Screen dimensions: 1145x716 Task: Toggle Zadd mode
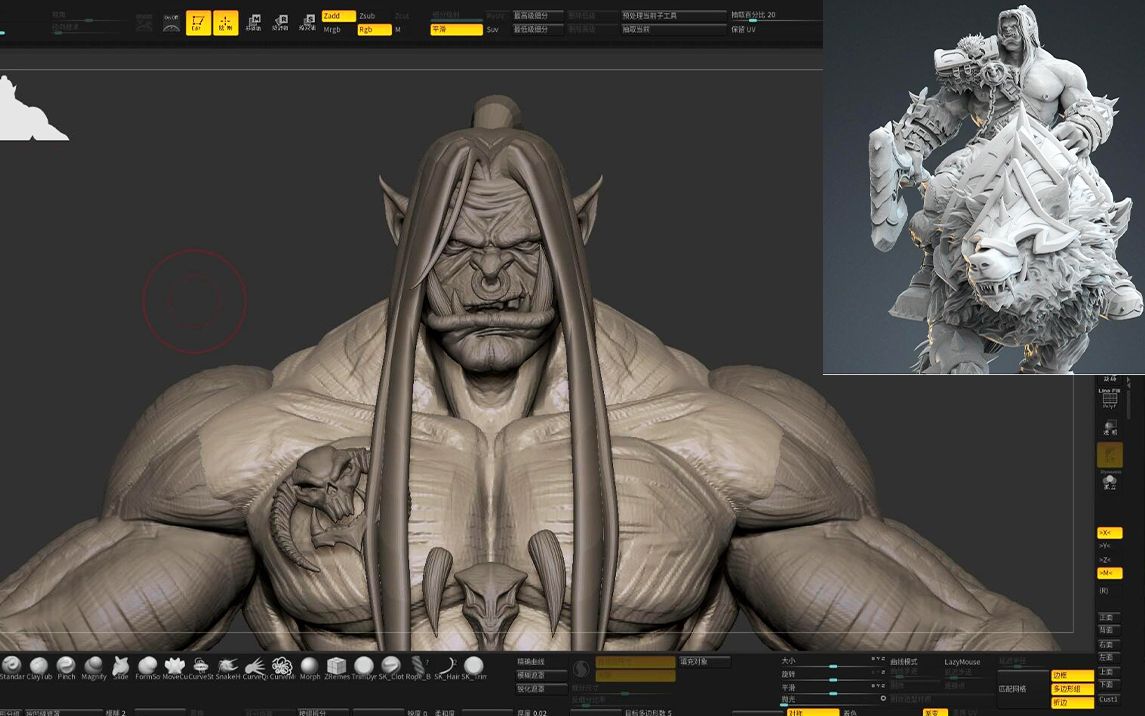[338, 16]
